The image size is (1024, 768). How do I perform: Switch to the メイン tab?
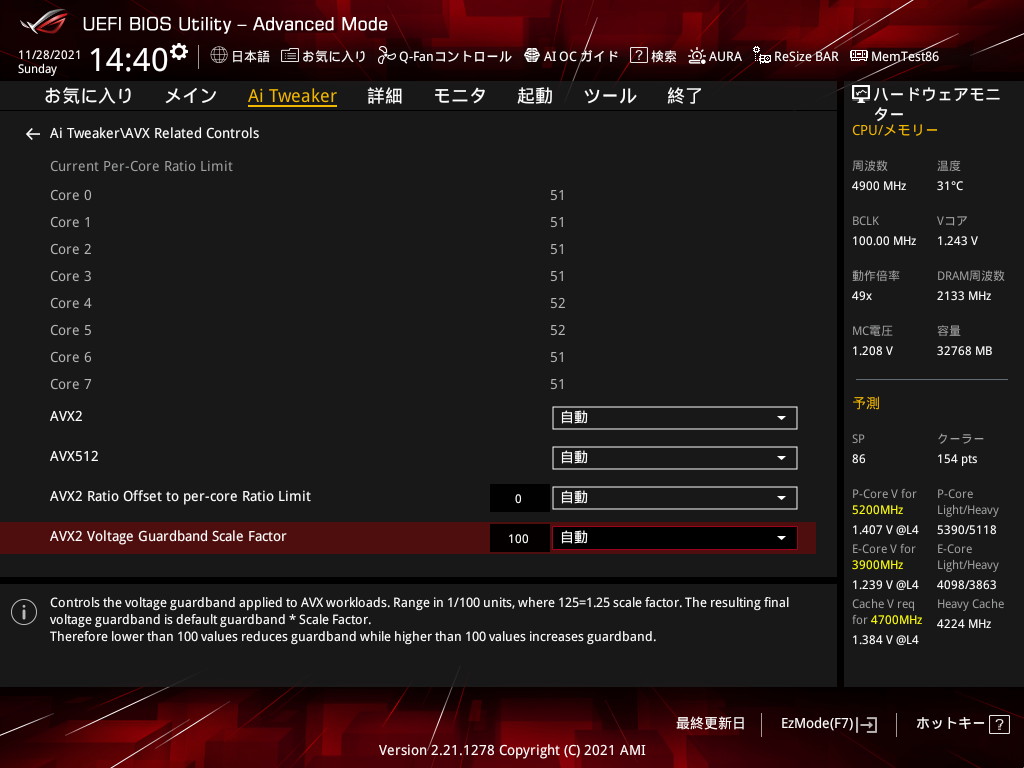point(191,96)
